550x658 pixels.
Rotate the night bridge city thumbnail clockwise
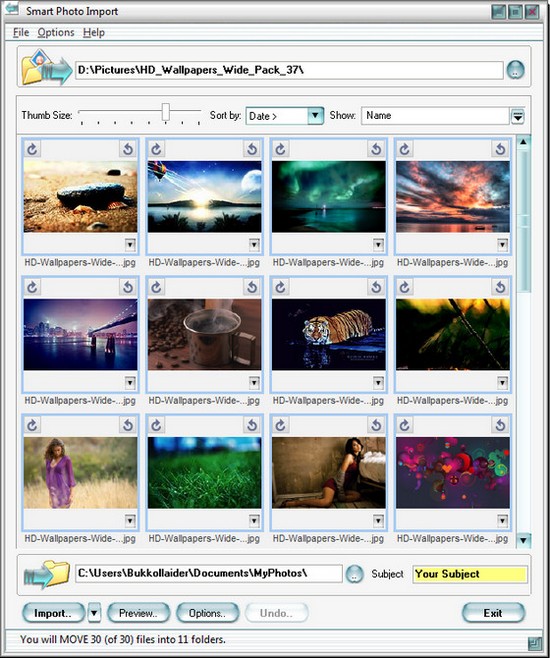click(32, 287)
